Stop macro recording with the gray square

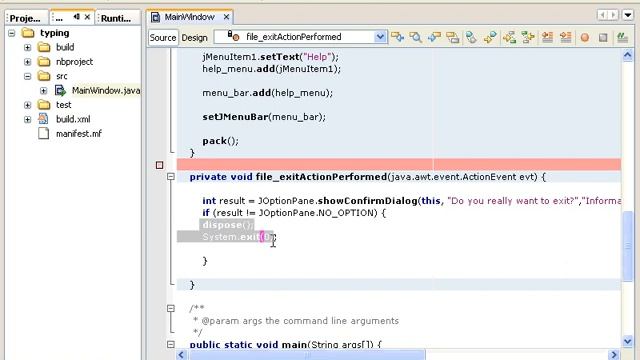point(603,38)
